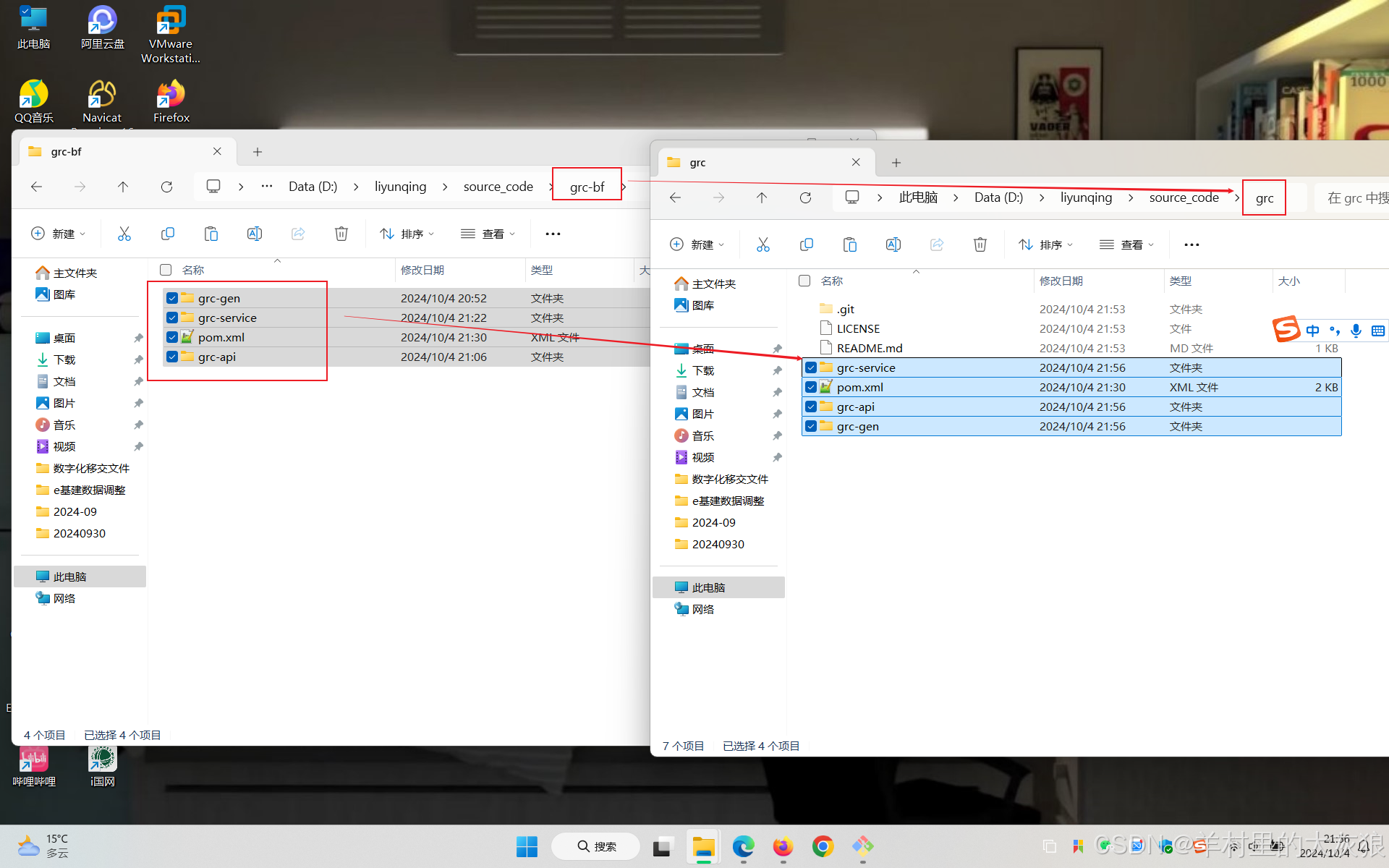This screenshot has height=868, width=1389.
Task: Expand the 新建 new dropdown in grc window
Action: [697, 244]
